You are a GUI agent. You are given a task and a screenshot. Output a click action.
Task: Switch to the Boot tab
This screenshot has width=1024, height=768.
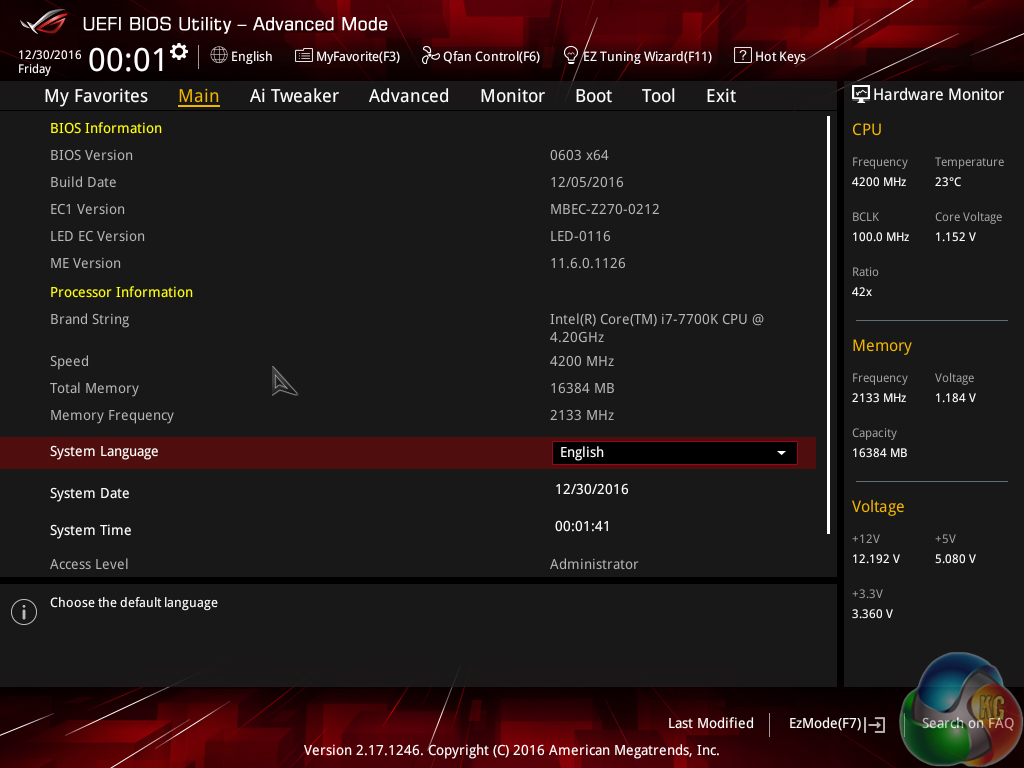tap(593, 96)
